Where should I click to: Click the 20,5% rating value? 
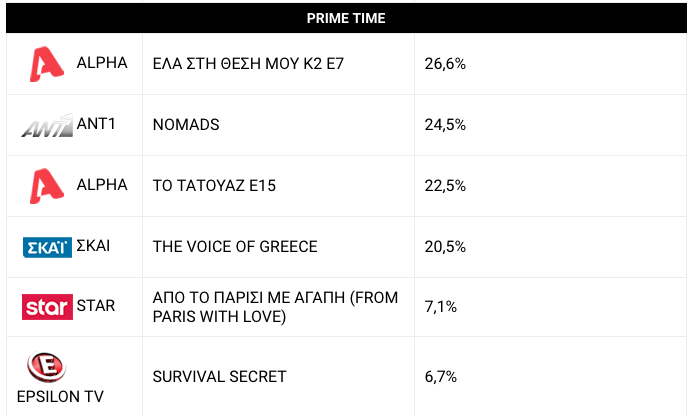pyautogui.click(x=445, y=247)
